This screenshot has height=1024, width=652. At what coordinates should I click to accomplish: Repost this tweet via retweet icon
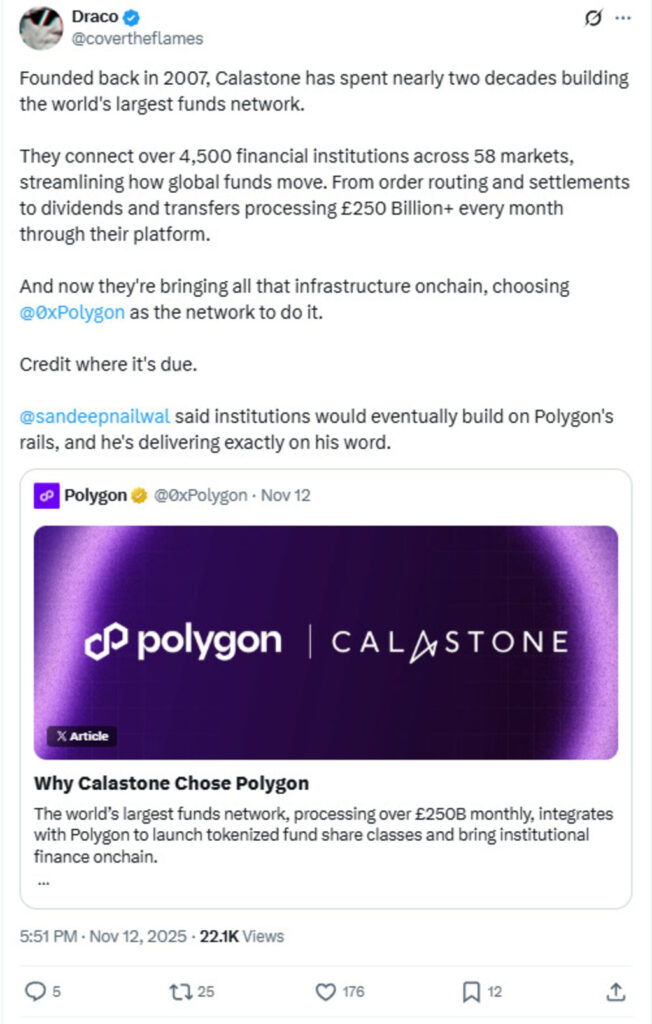180,992
